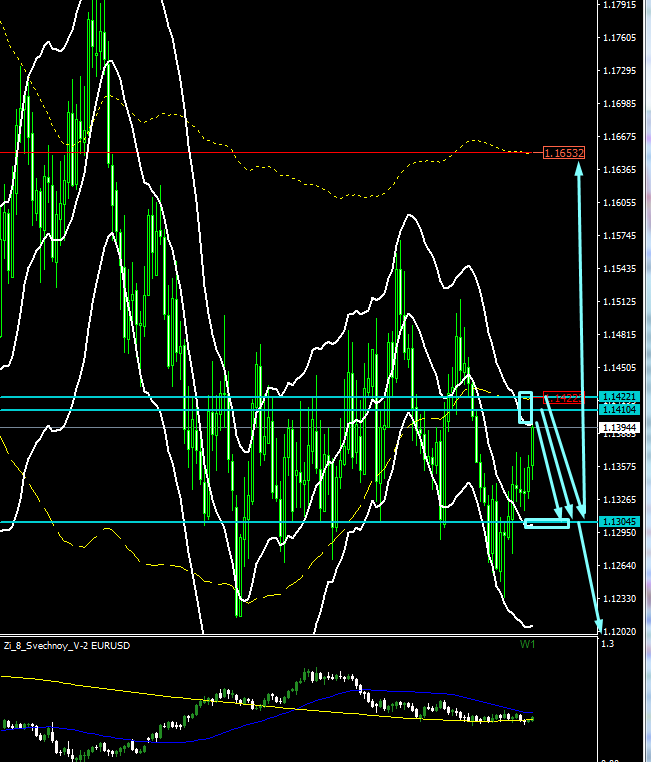Click the Zi_8_Svechnoy_V-2 EURUSD indicator label

pyautogui.click(x=66, y=646)
